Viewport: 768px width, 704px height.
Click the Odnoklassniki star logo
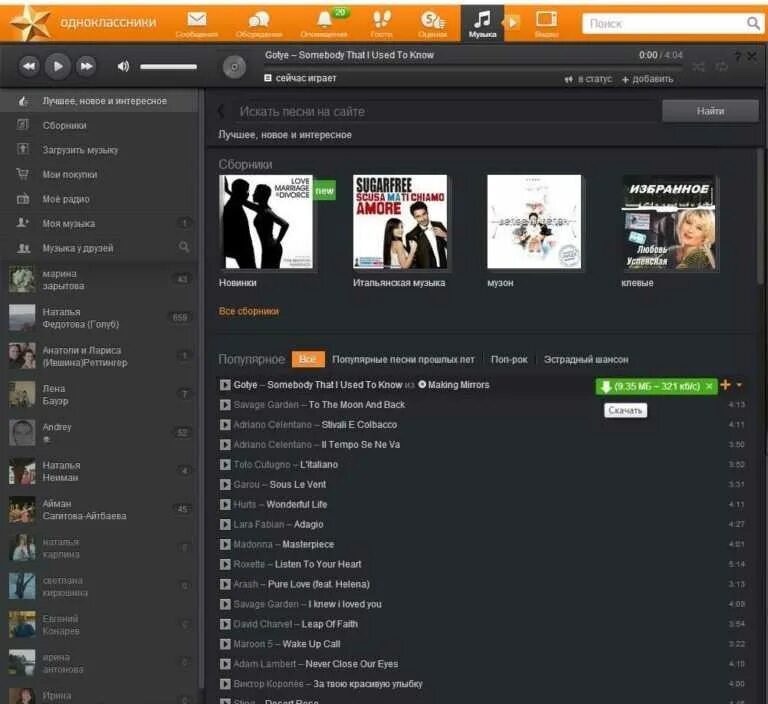coord(29,22)
